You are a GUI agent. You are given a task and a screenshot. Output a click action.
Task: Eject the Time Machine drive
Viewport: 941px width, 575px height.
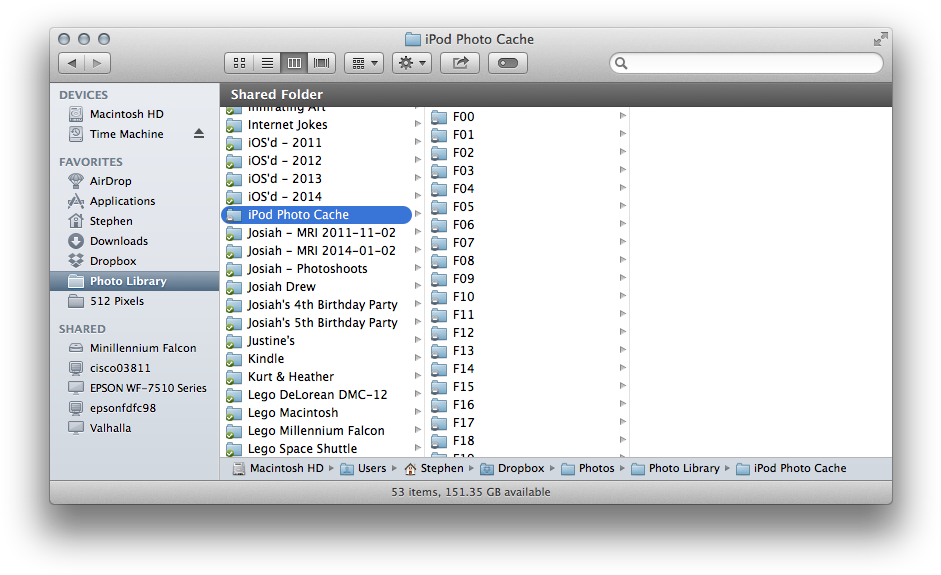(199, 133)
